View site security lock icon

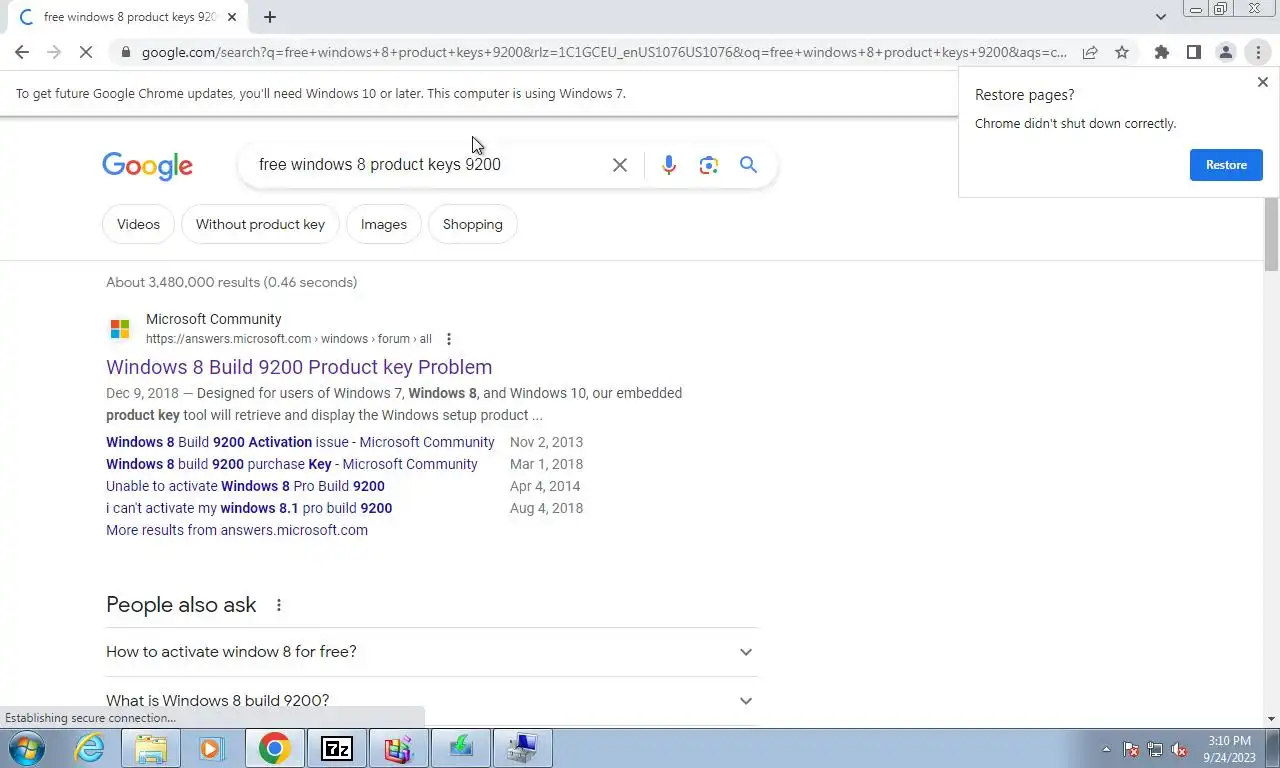coord(124,52)
